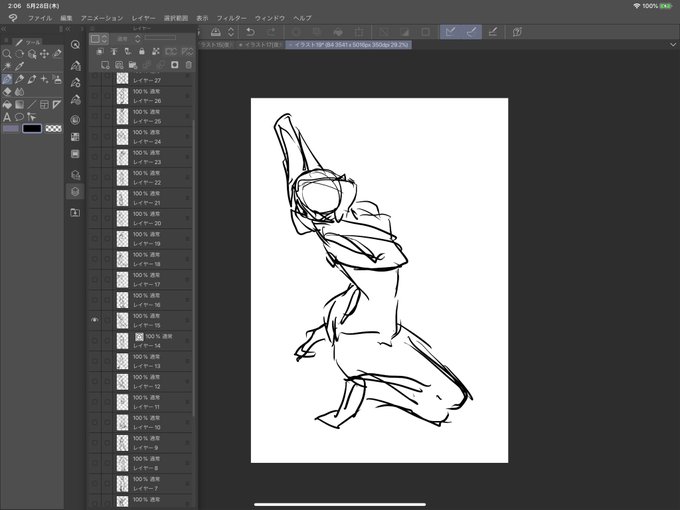Viewport: 680px width, 510px height.
Task: Select the Balloon speech bubble tool
Action: 19,117
